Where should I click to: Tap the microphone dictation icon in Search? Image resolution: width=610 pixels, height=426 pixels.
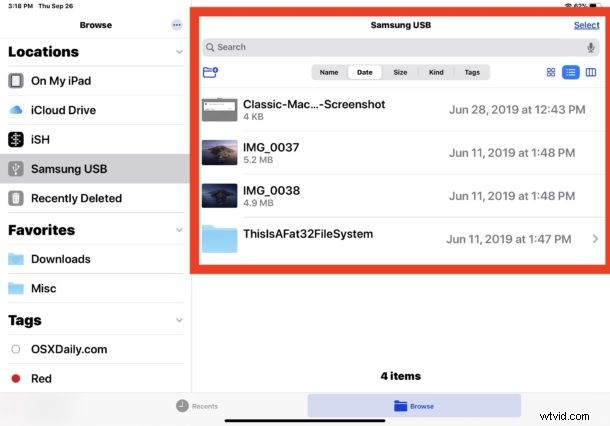coord(591,47)
